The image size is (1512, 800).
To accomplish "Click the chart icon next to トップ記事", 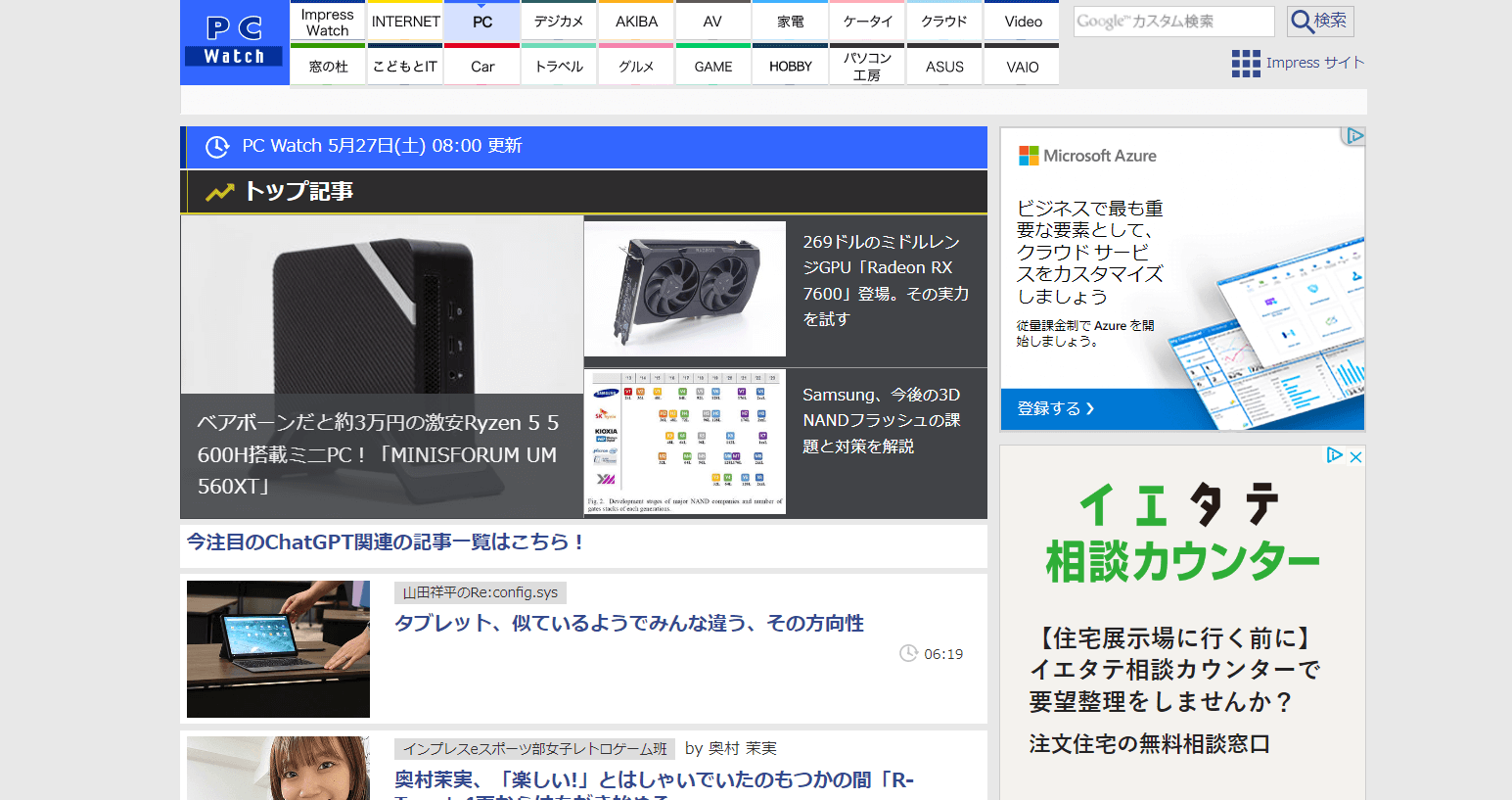I will 220,191.
